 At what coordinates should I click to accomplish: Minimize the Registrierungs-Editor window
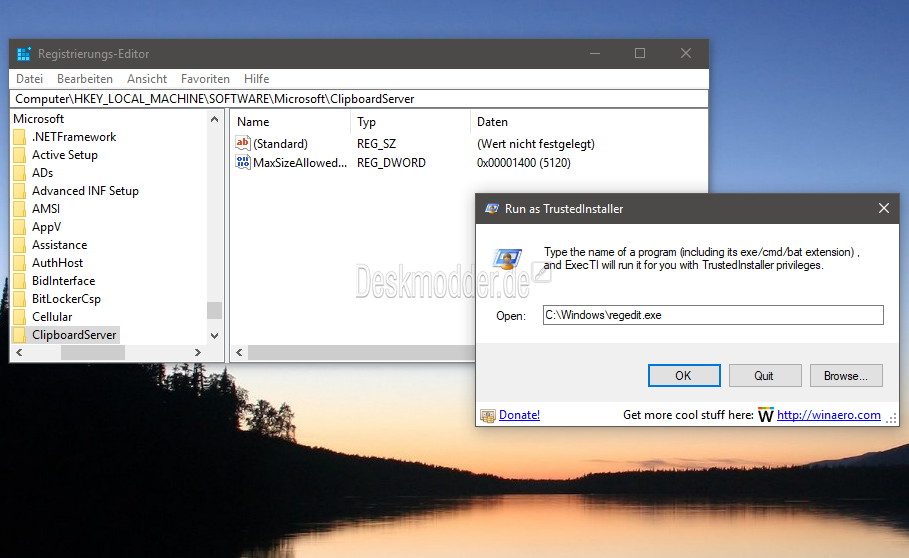[x=595, y=53]
